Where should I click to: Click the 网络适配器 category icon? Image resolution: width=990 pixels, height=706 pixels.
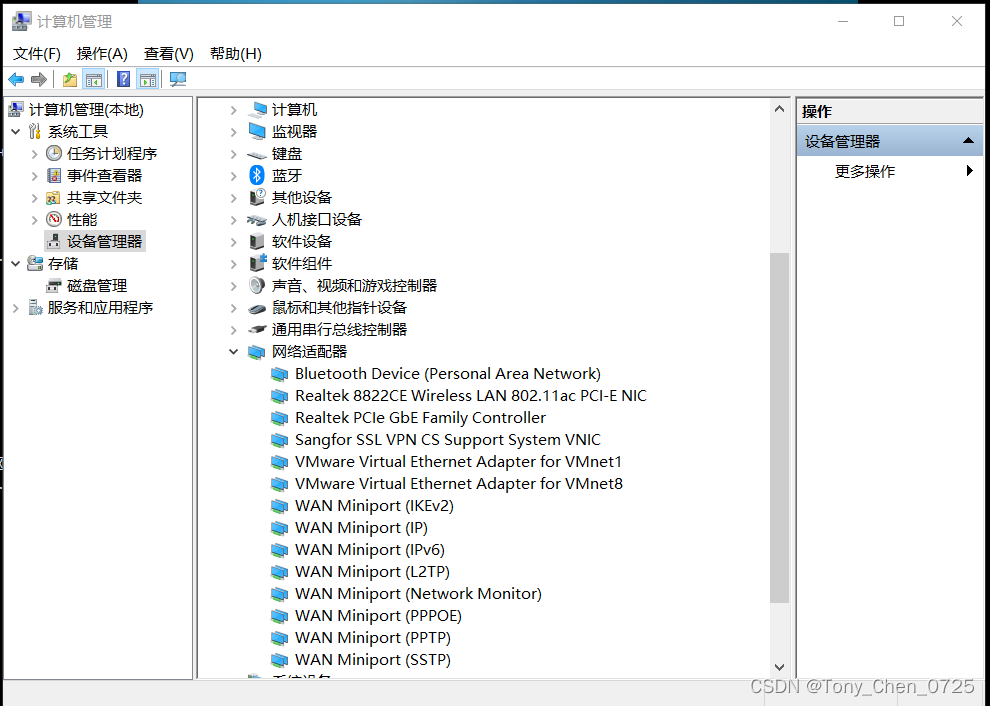[256, 352]
